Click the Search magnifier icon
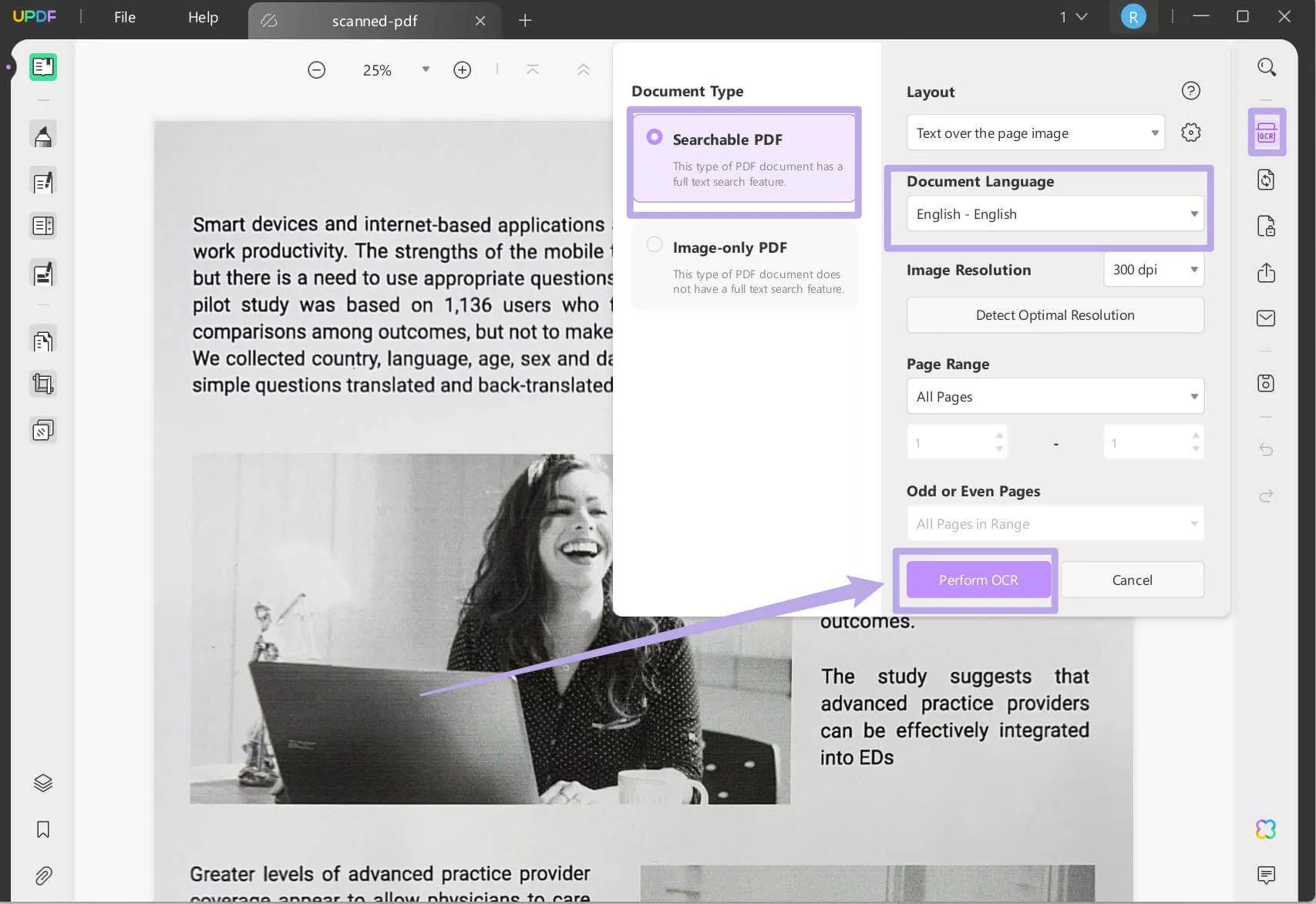 coord(1267,67)
